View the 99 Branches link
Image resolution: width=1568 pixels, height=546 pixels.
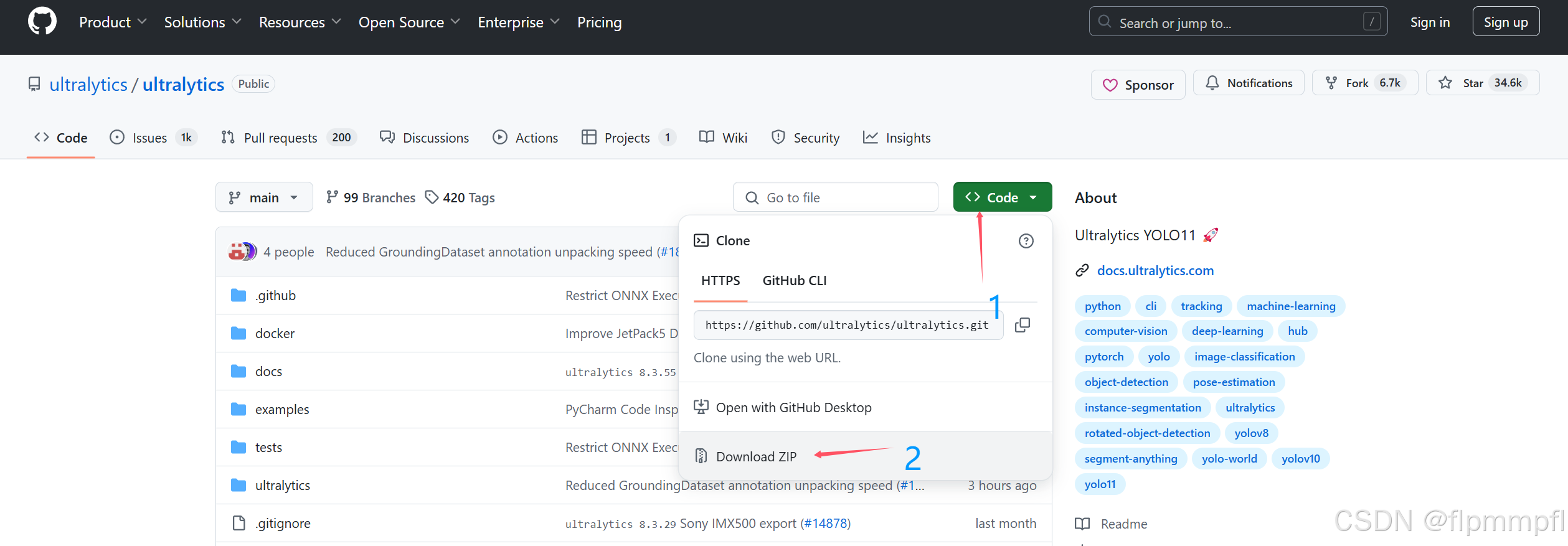tap(371, 197)
